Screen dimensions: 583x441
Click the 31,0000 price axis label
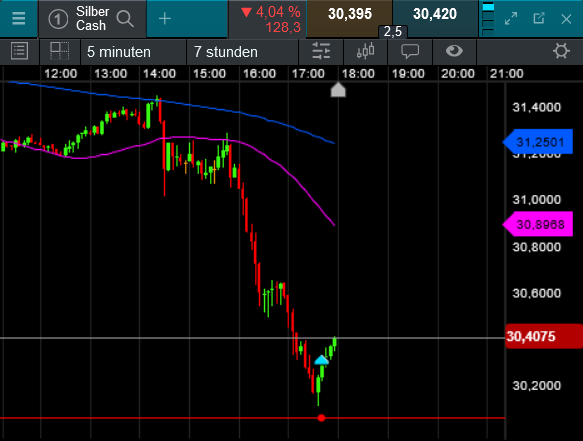click(537, 200)
